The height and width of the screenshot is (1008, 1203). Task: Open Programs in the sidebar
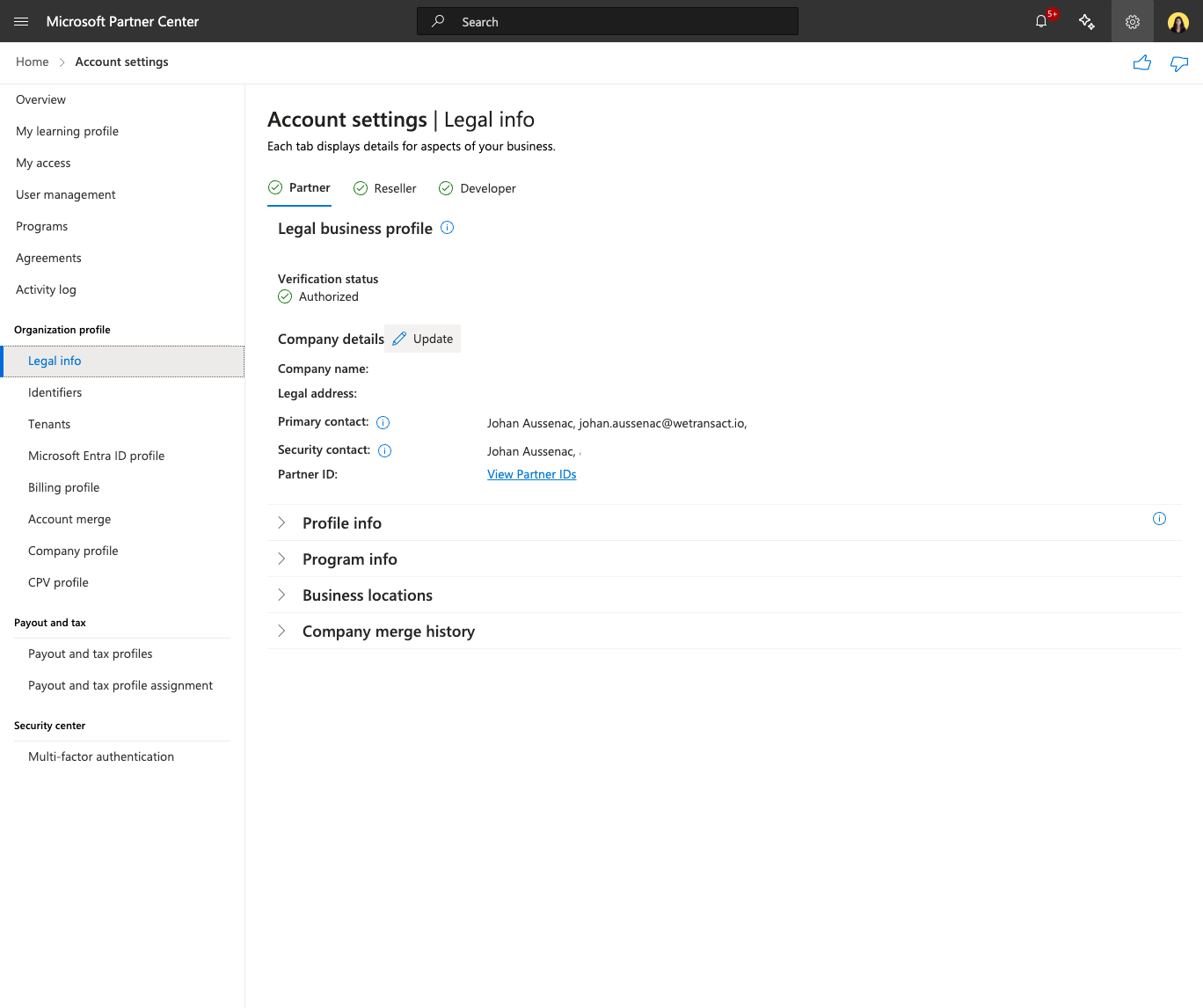coord(41,226)
